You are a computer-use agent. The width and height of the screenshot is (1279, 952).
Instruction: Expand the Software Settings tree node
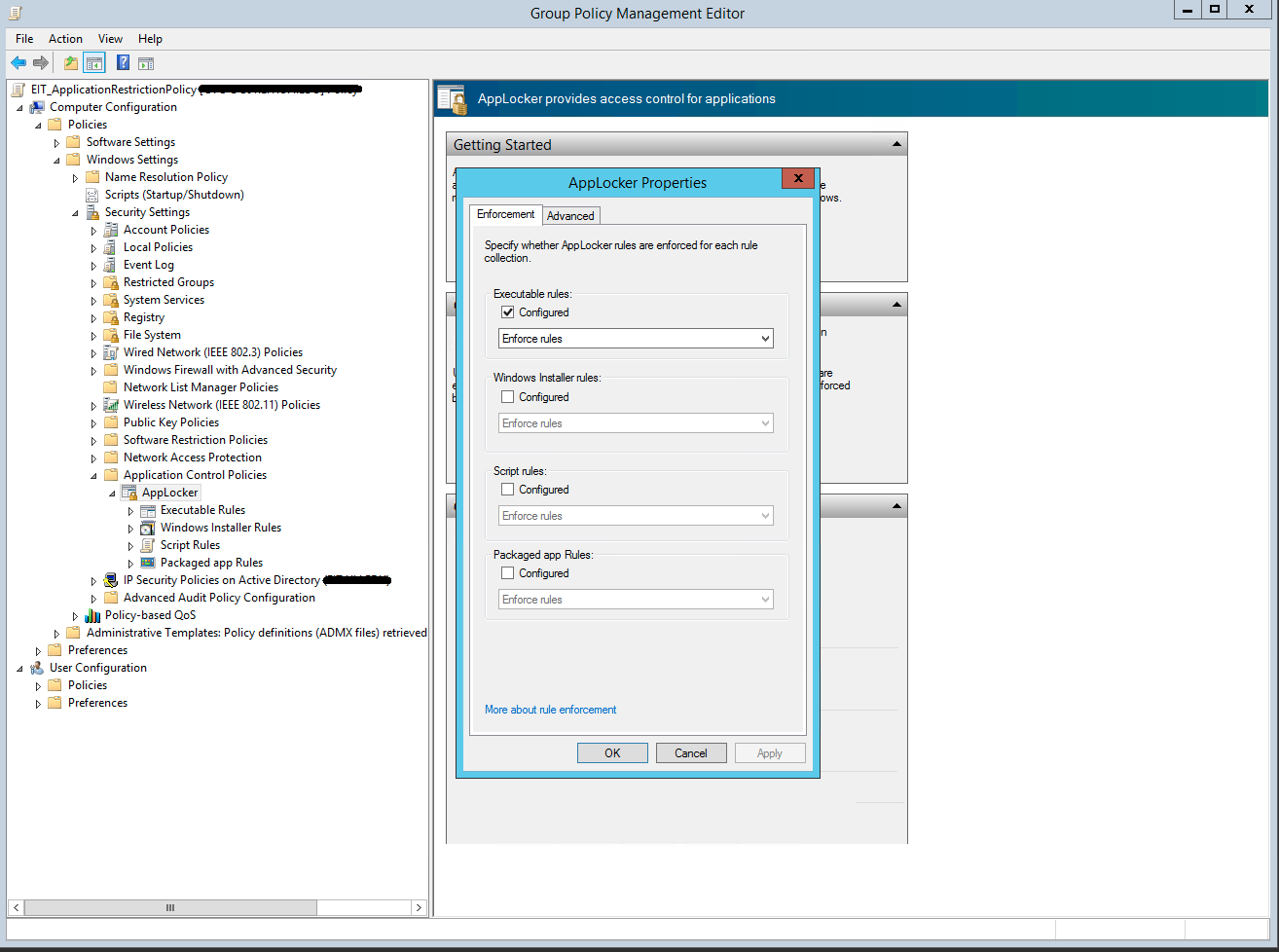[57, 142]
